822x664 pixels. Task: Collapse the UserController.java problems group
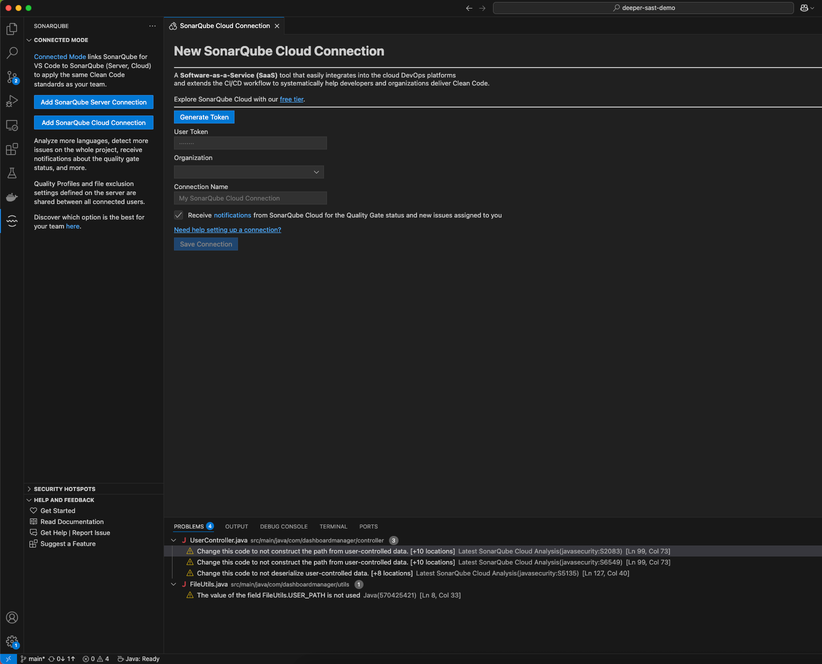[x=174, y=539]
